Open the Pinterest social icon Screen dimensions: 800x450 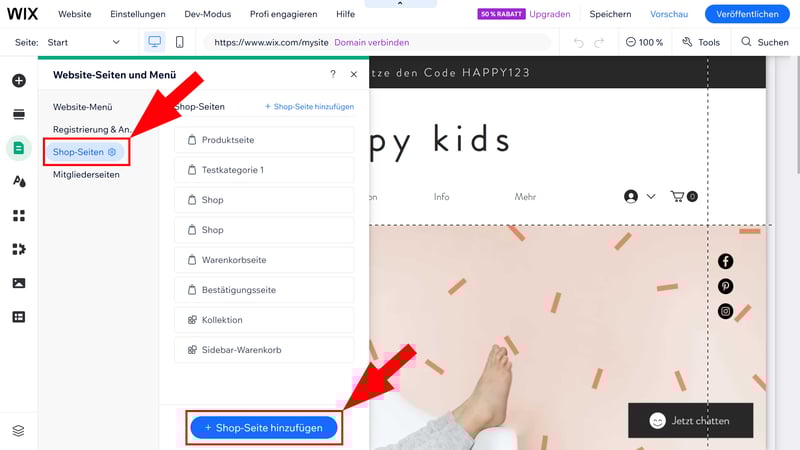726,286
